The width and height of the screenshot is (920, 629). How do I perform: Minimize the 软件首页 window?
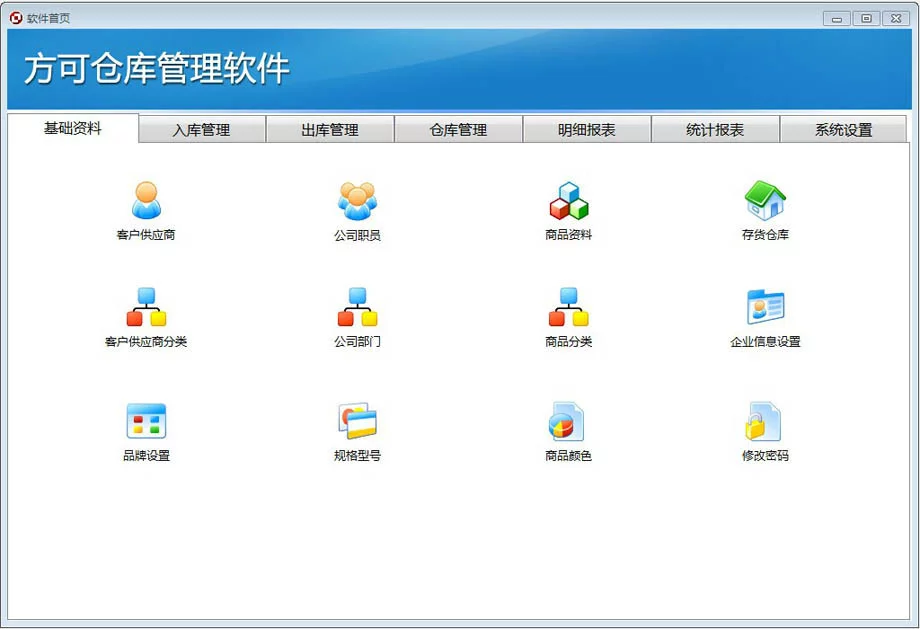837,19
